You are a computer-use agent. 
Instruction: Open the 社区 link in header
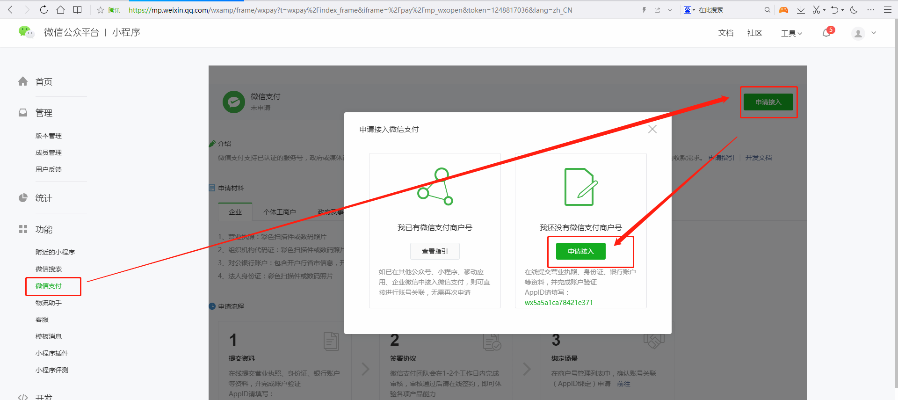pos(754,33)
